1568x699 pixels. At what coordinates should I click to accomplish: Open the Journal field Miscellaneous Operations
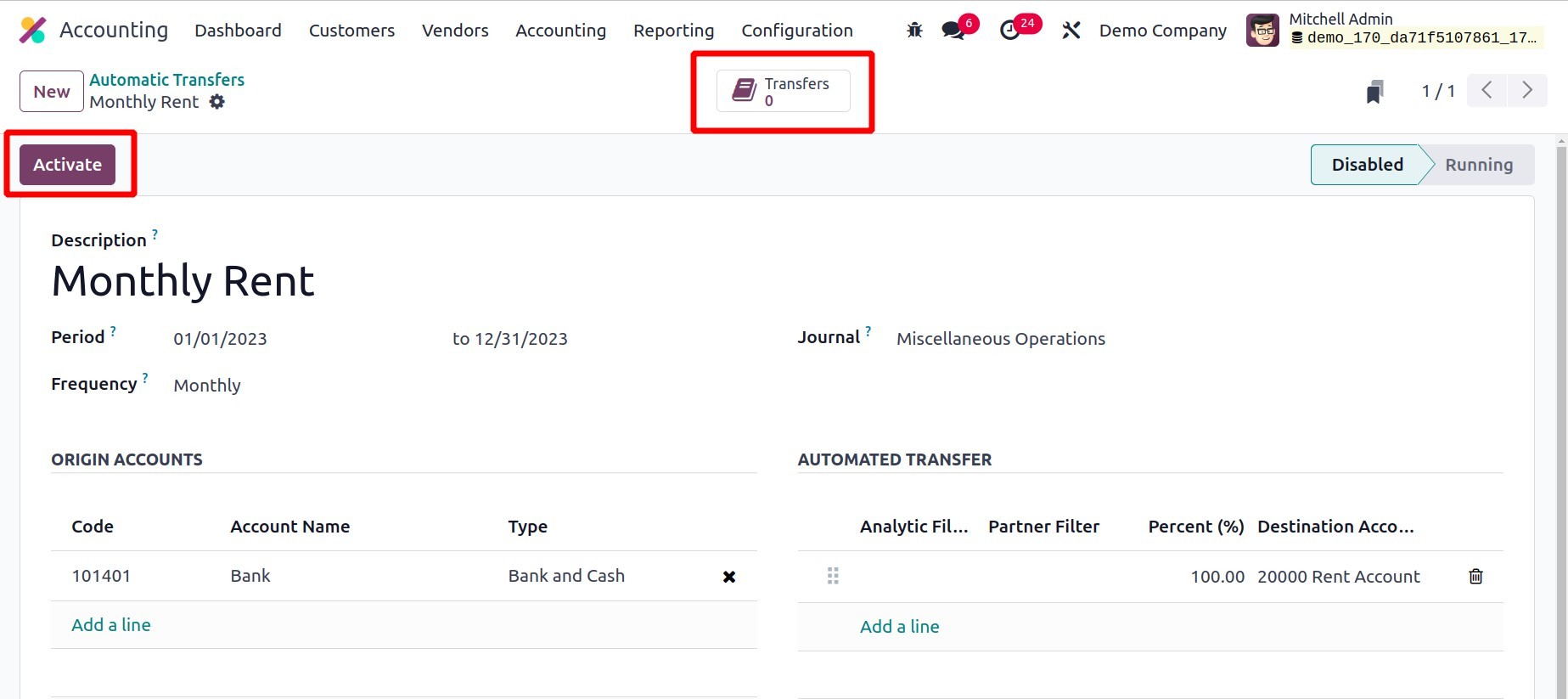1000,339
